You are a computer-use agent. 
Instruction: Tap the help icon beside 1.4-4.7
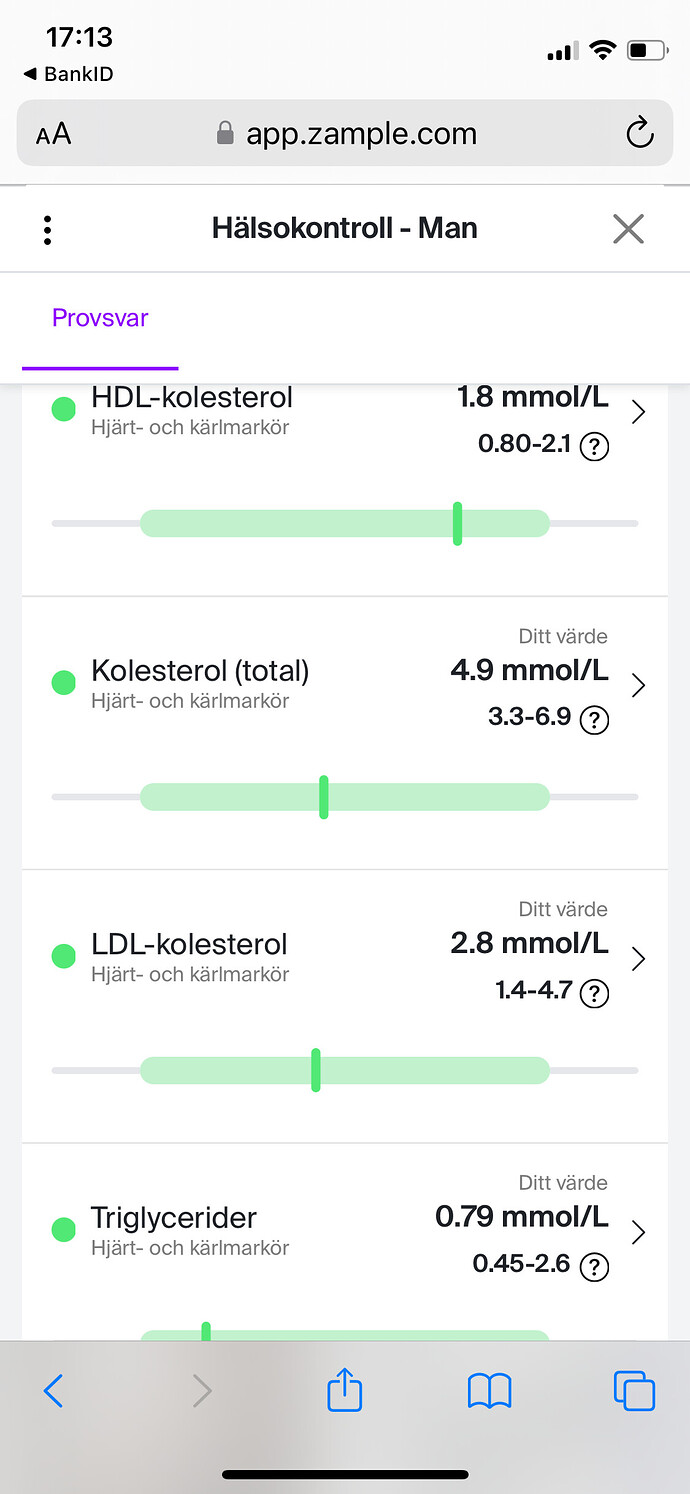click(594, 993)
